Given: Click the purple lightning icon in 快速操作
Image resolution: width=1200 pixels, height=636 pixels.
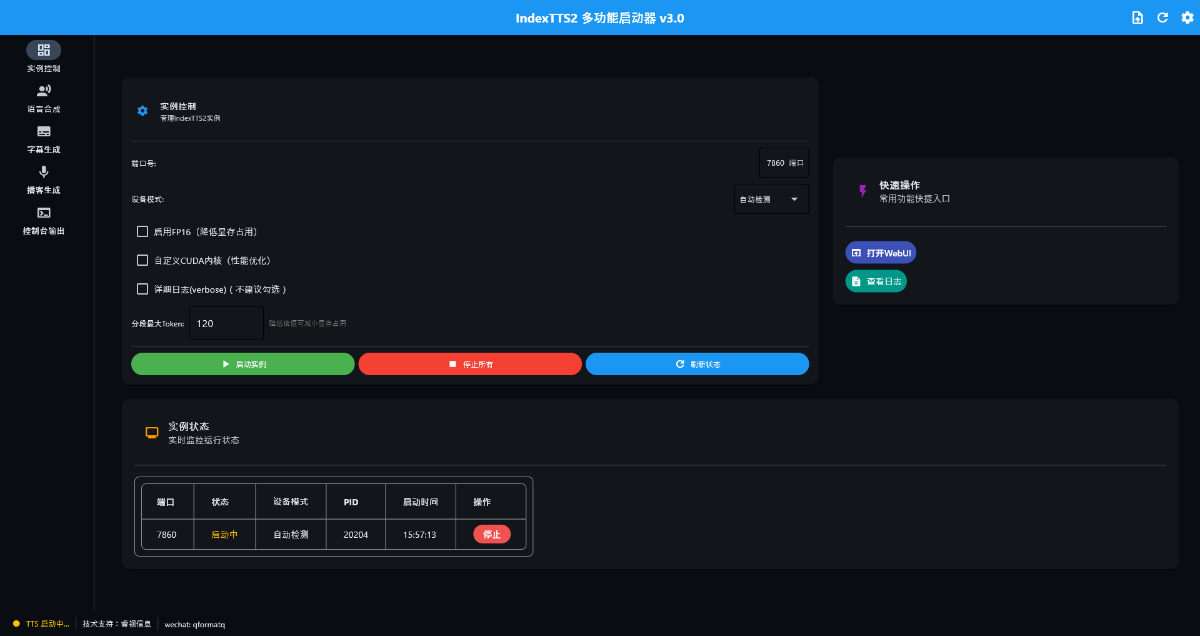Looking at the screenshot, I should tap(863, 191).
